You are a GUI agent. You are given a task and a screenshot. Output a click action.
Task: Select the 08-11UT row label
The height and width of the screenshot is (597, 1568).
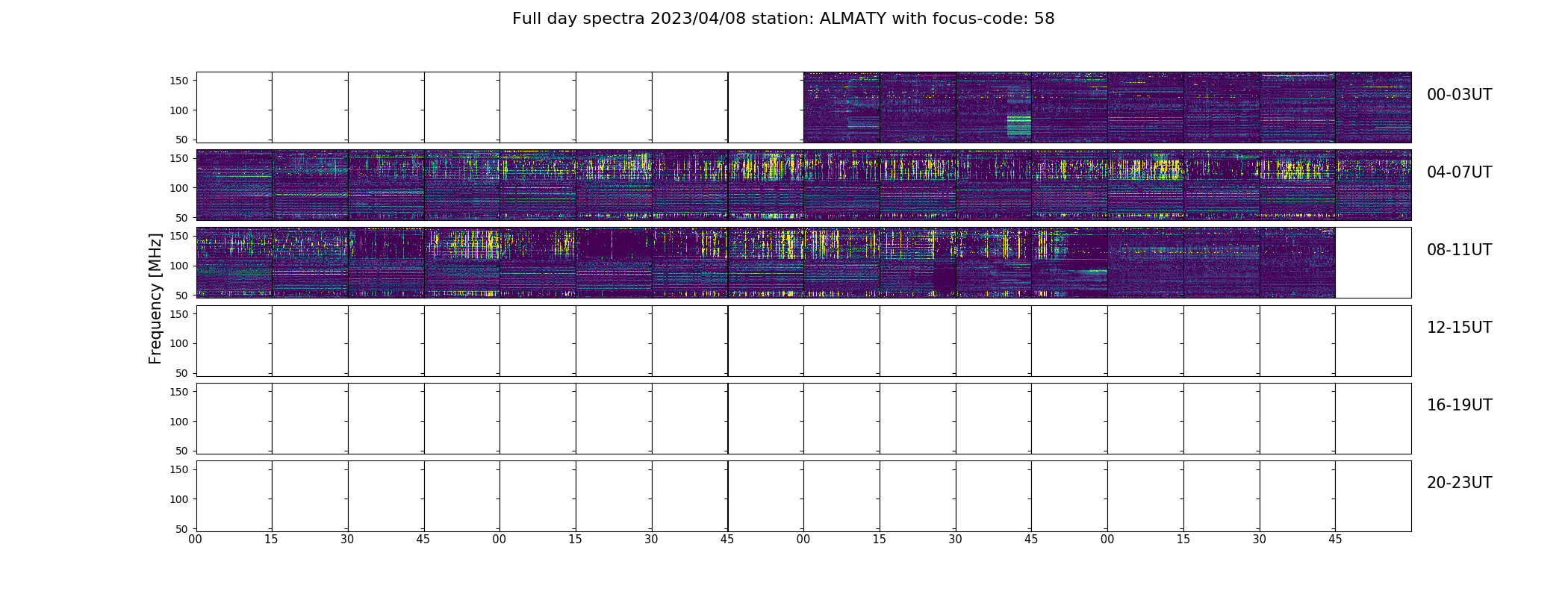pos(1459,250)
